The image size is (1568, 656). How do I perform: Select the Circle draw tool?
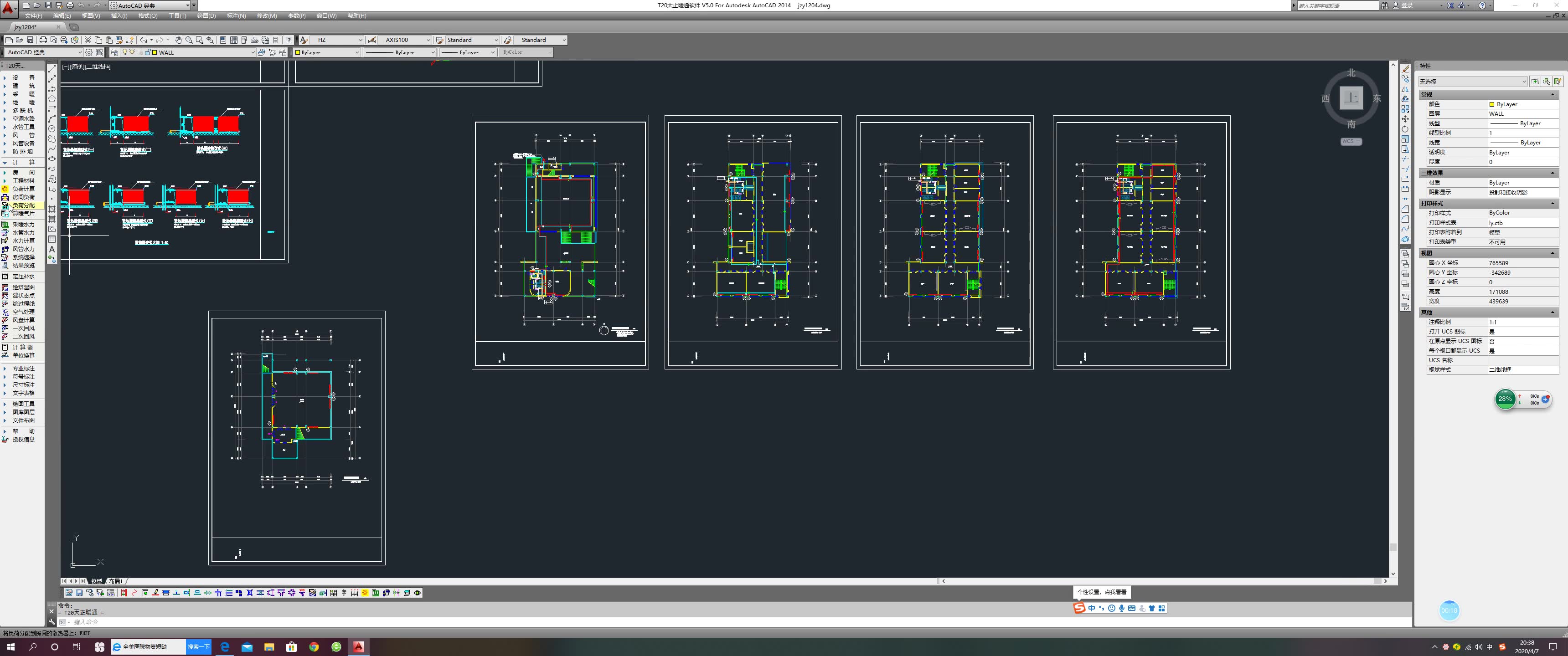click(x=52, y=128)
